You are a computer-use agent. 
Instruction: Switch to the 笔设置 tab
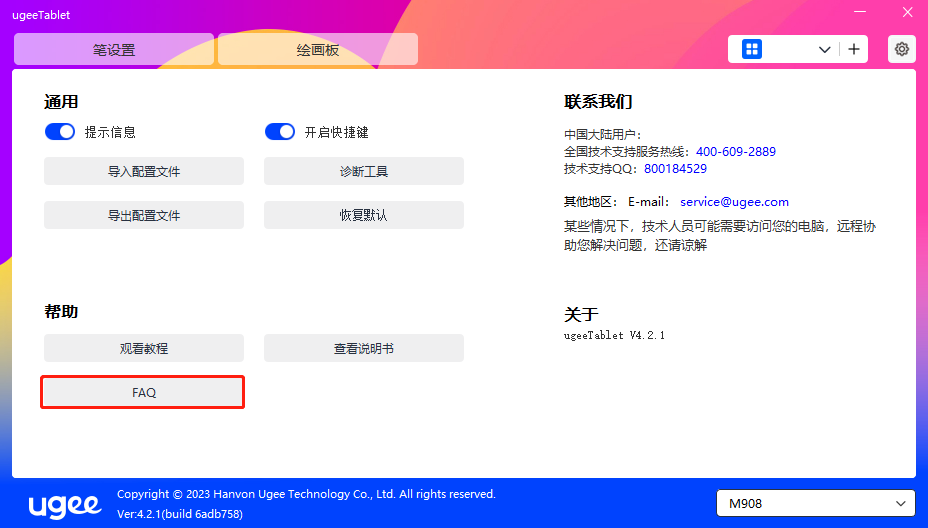(114, 49)
